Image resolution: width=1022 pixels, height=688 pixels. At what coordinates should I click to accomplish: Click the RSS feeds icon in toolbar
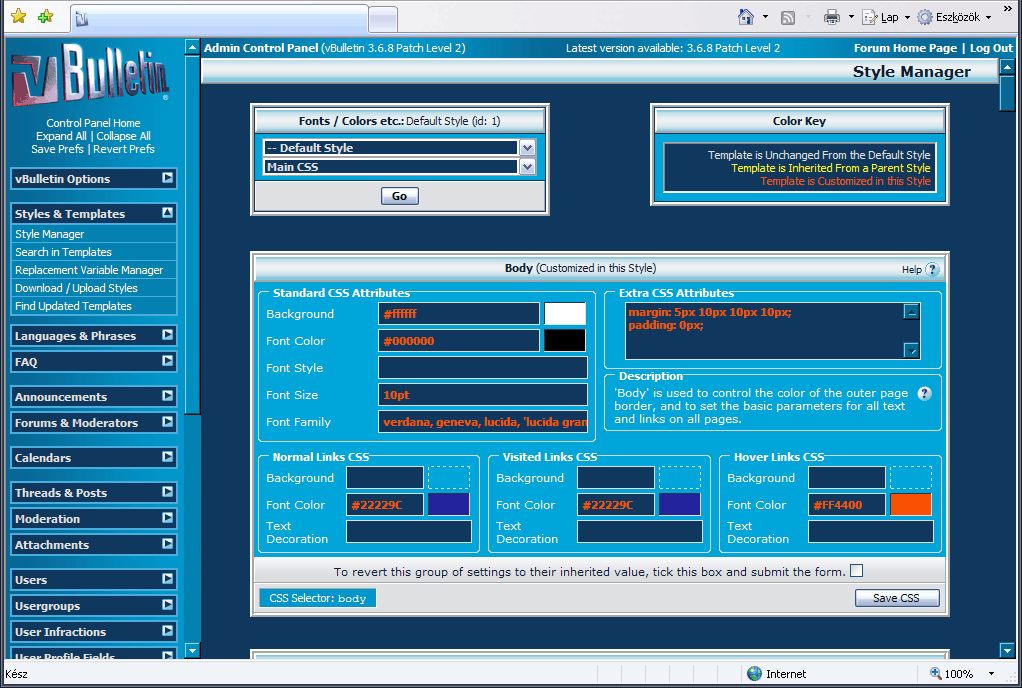788,17
